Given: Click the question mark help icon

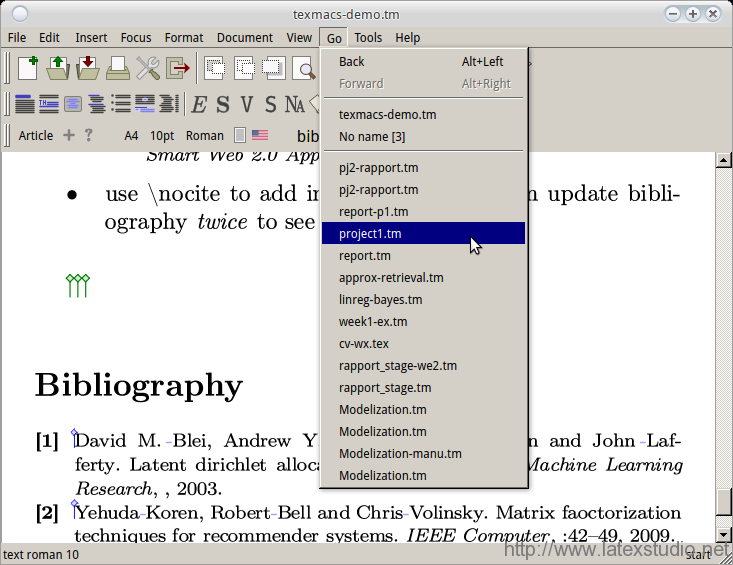Looking at the screenshot, I should click(88, 136).
